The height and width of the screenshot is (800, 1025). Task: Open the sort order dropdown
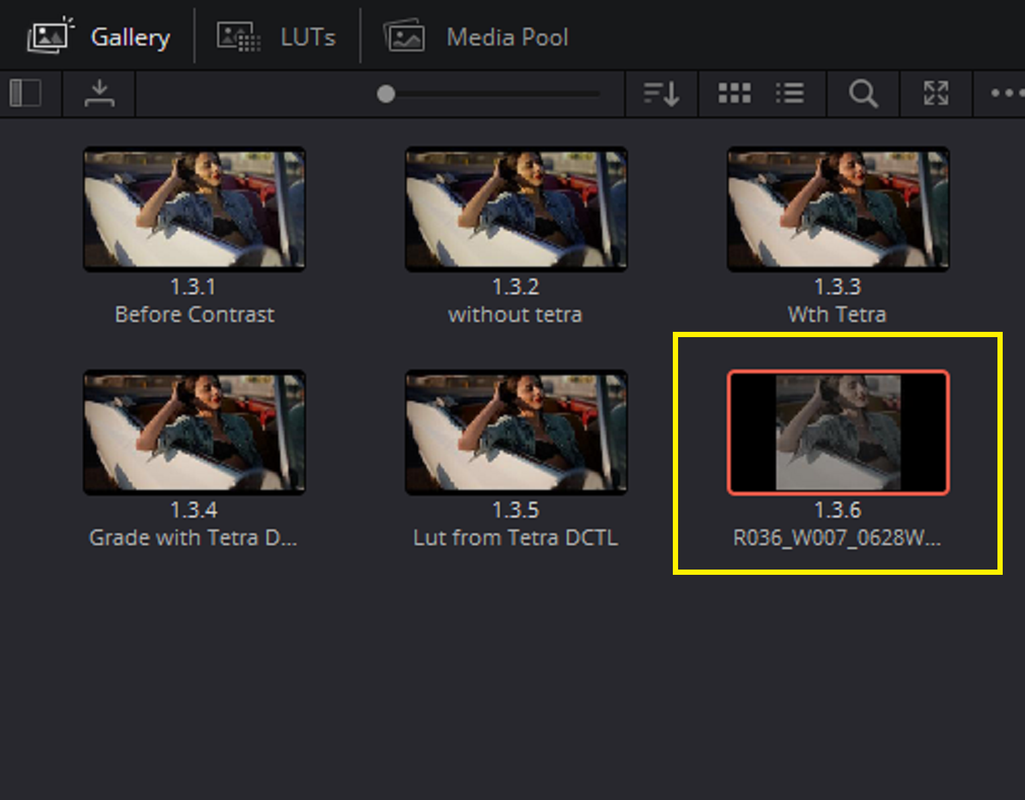(x=661, y=93)
